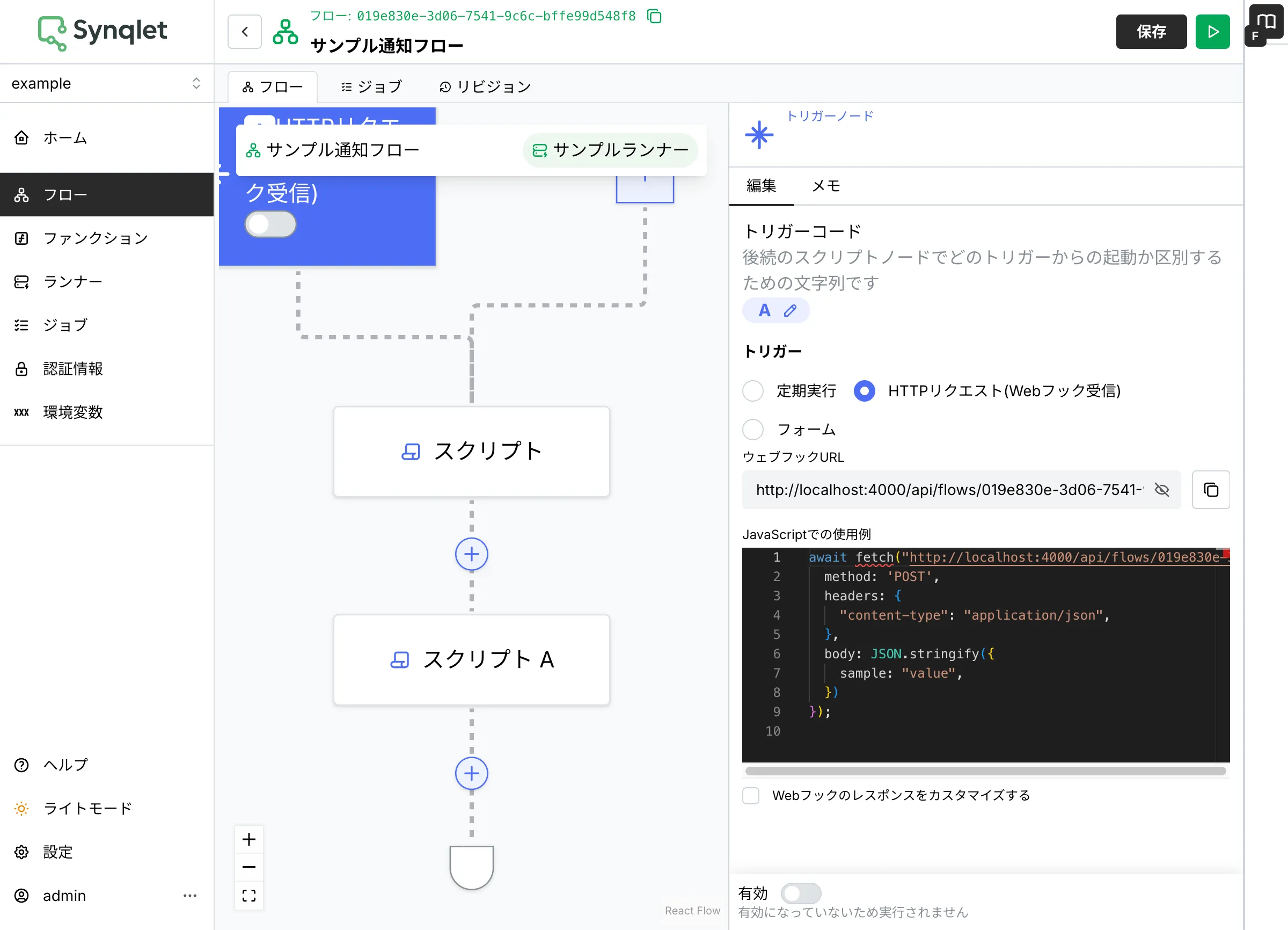Click the trigger node asterisk icon
The height and width of the screenshot is (930, 1288).
[x=759, y=135]
